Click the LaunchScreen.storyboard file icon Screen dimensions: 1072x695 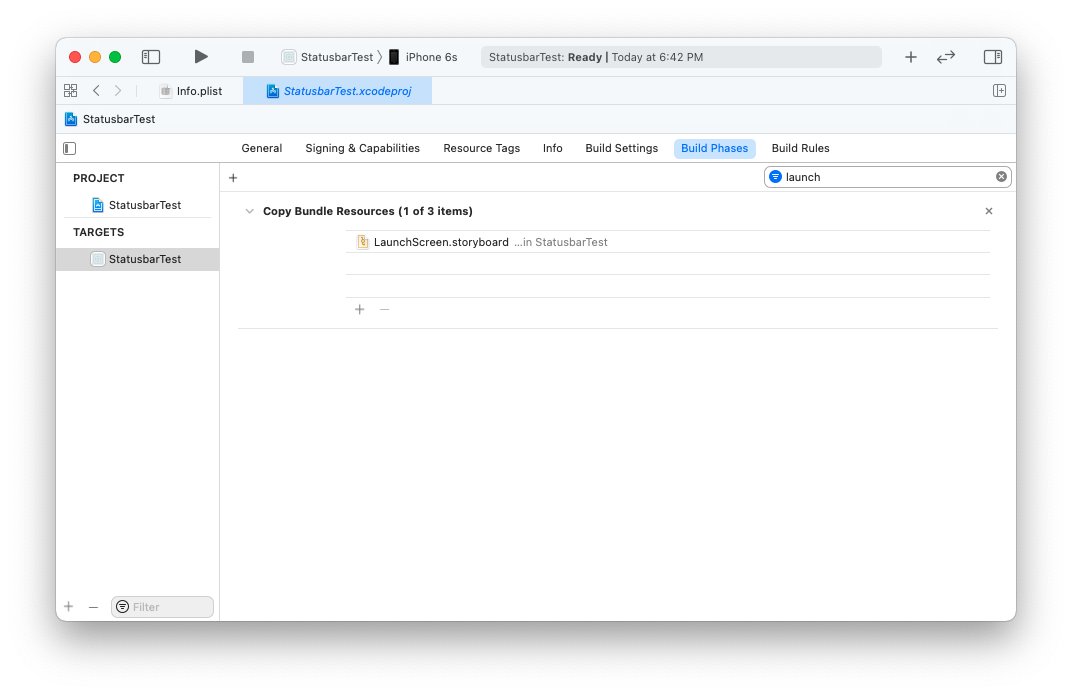(363, 242)
